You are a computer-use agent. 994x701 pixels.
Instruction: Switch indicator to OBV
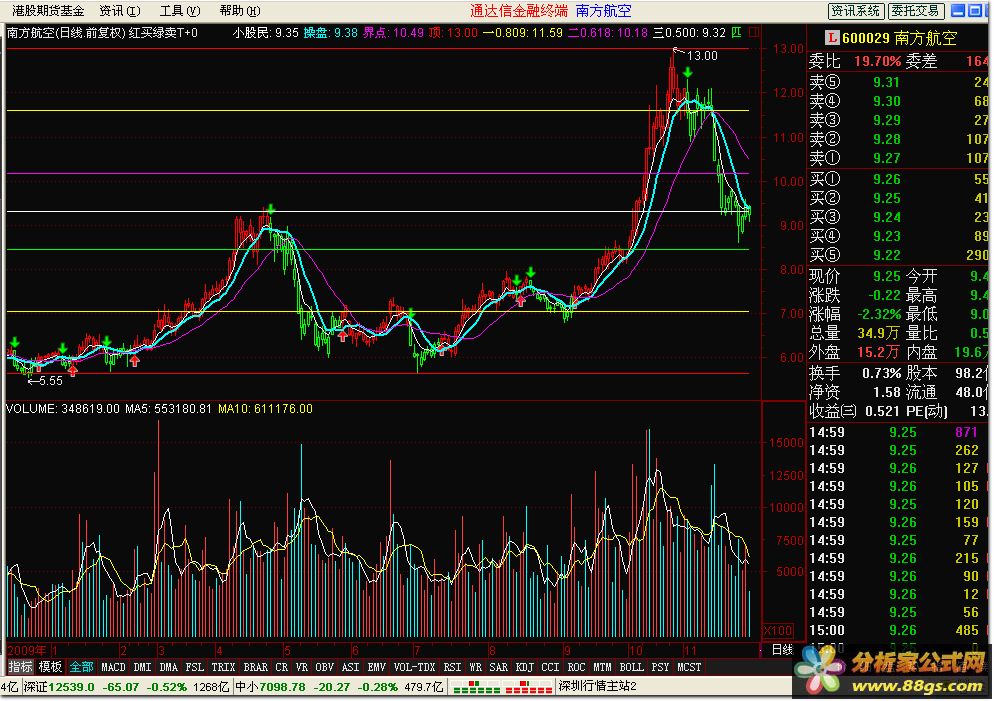[x=325, y=667]
